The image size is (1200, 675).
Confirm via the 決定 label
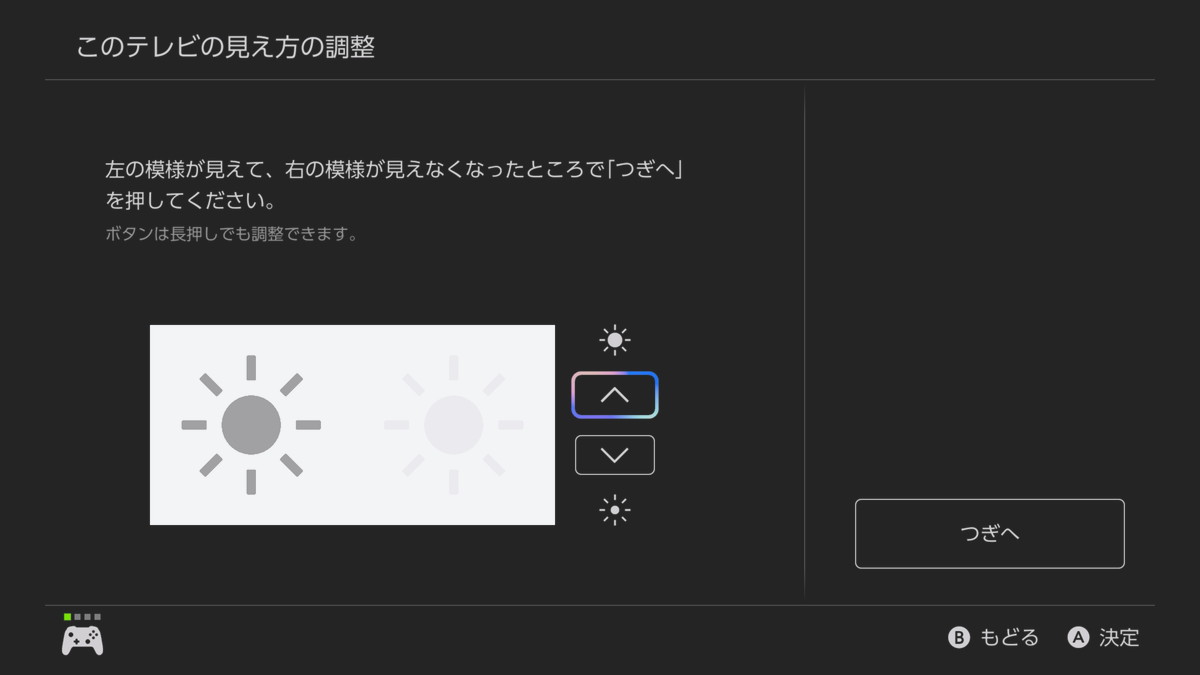point(1119,638)
